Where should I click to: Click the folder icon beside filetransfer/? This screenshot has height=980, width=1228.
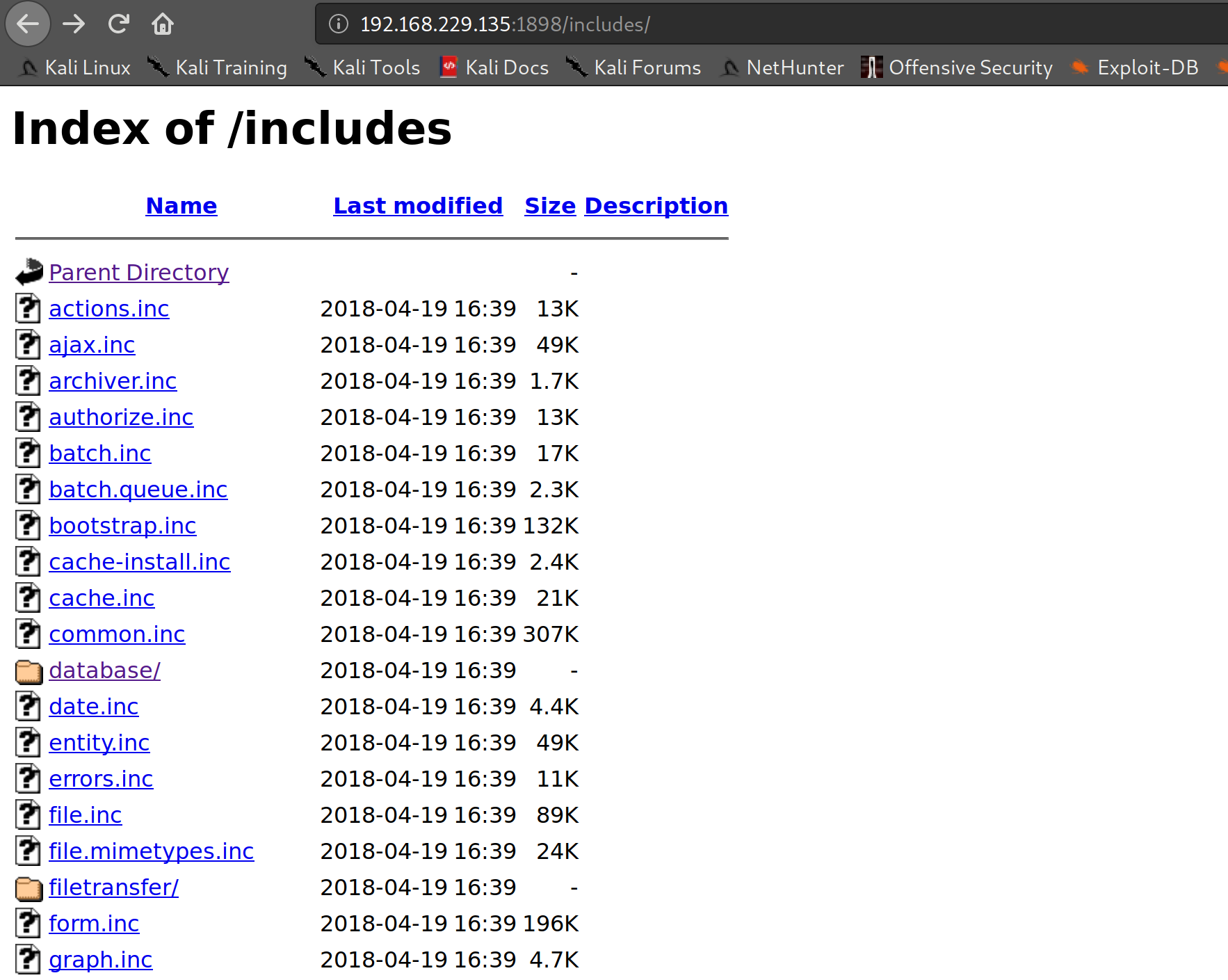(28, 887)
